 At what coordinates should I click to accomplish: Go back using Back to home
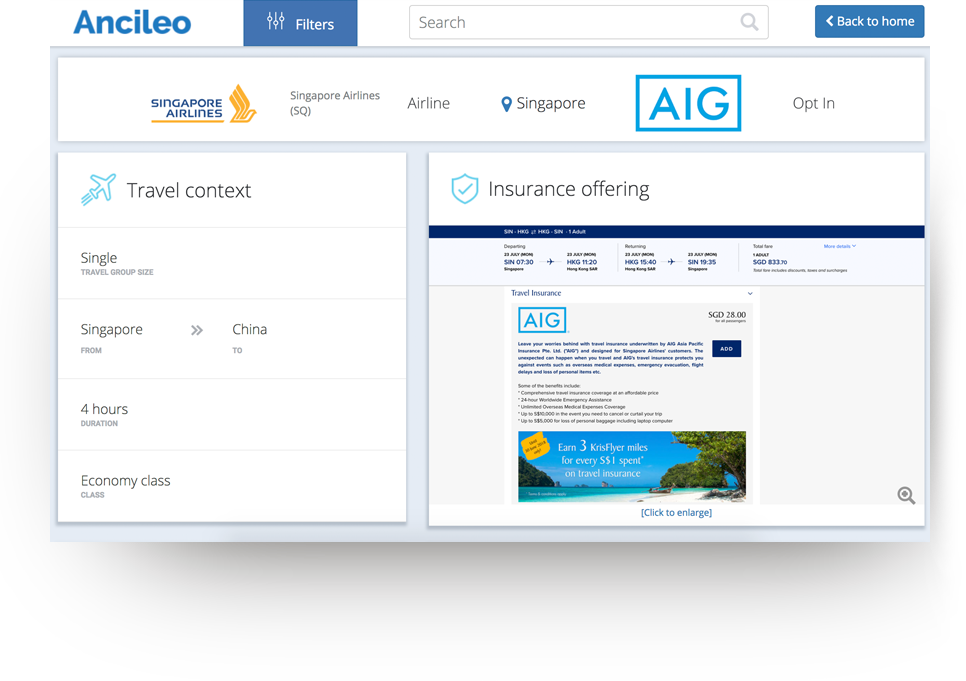point(869,22)
